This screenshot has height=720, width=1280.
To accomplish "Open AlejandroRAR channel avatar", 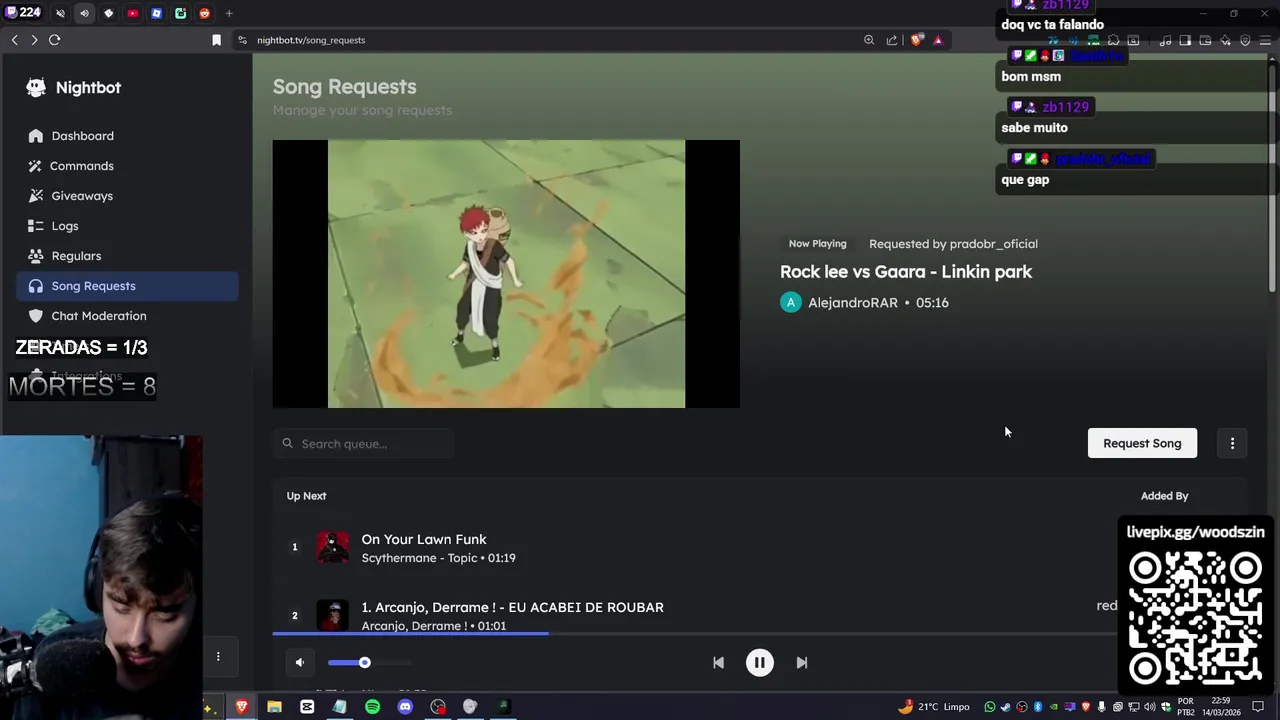I will point(791,302).
